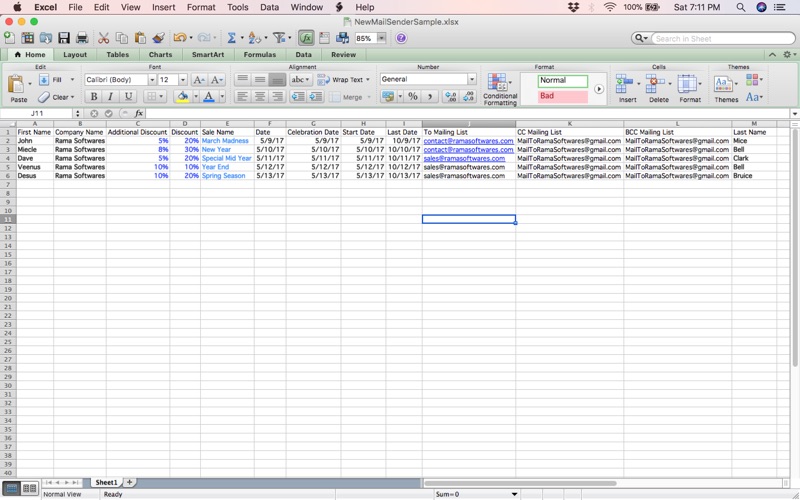Viewport: 800px width, 500px height.
Task: Align text to bottom
Action: (x=277, y=80)
